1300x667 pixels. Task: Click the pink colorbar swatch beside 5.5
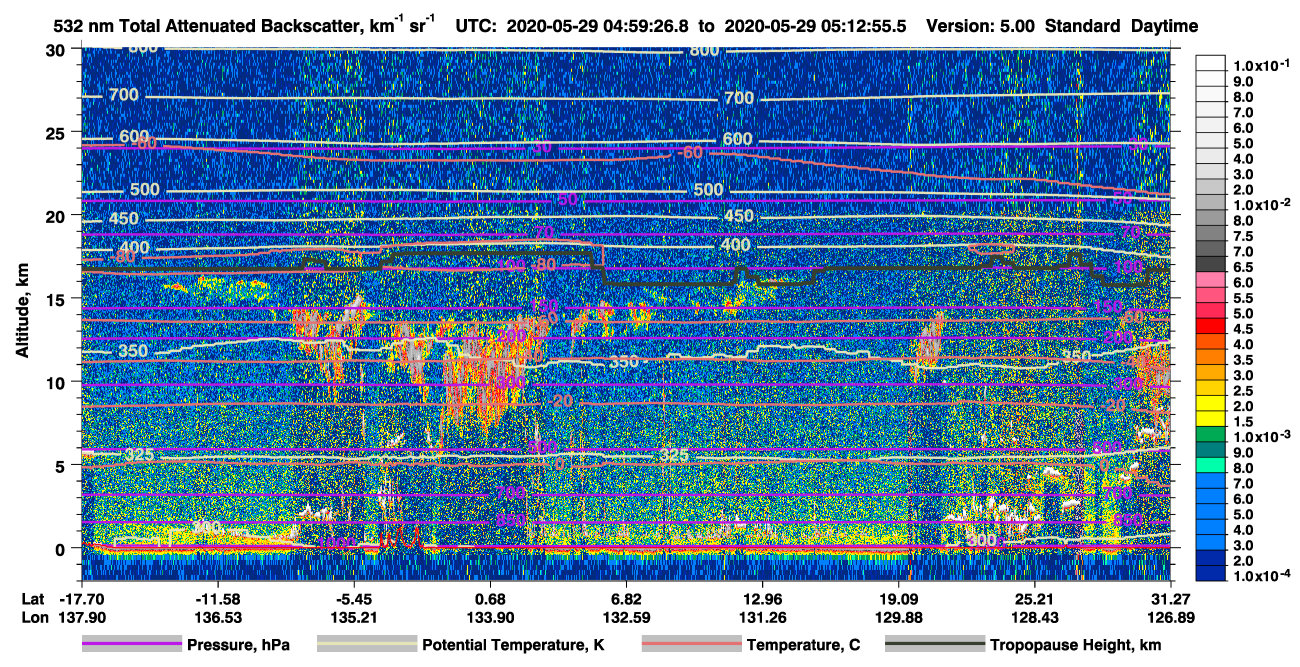1211,294
